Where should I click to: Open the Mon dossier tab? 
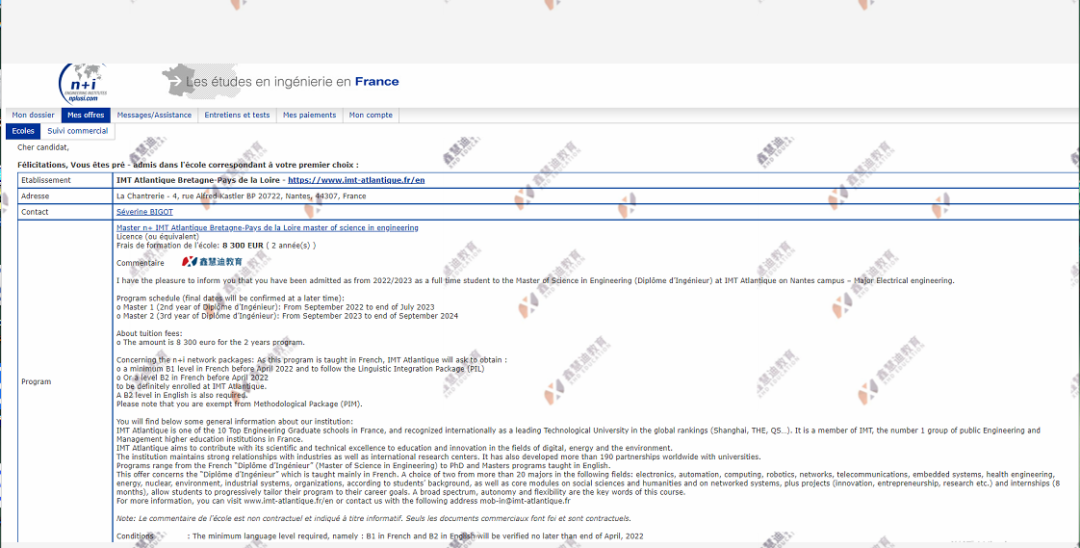pos(33,115)
